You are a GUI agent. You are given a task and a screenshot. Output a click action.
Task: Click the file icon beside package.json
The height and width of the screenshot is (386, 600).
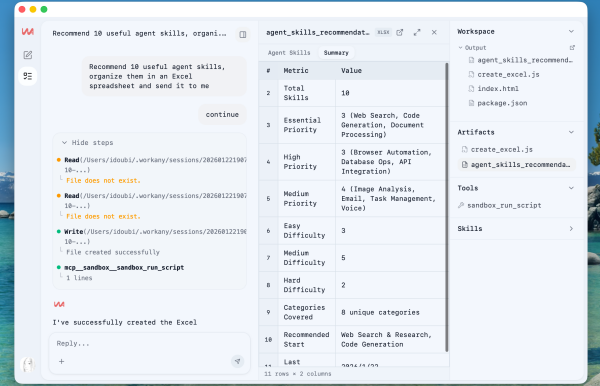click(x=471, y=103)
